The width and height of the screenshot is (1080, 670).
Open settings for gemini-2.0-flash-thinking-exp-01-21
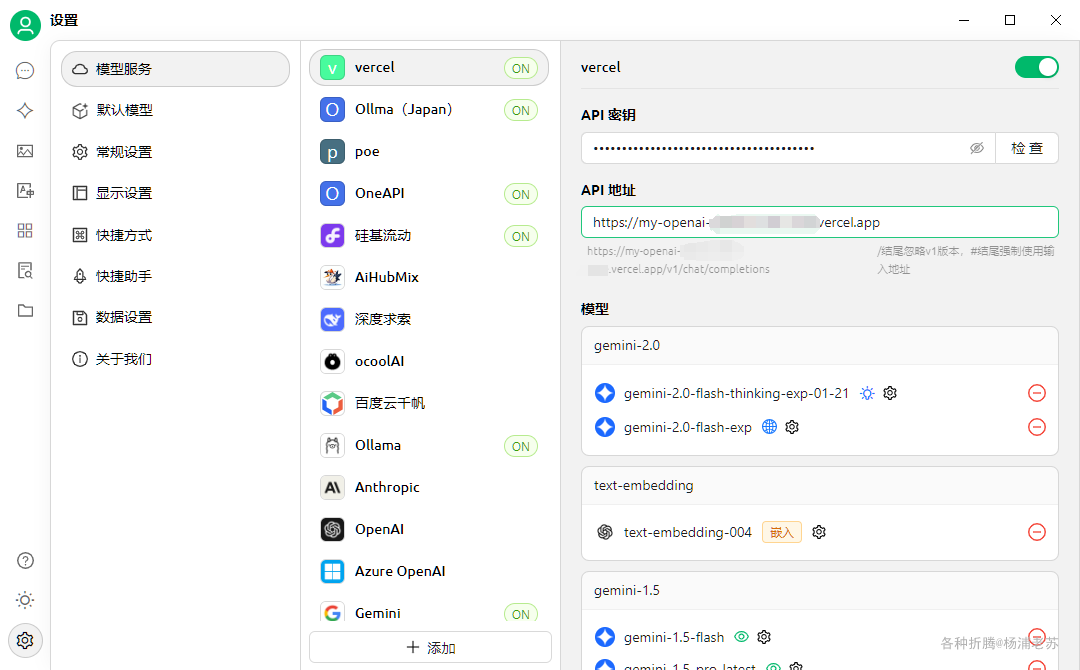click(x=890, y=393)
